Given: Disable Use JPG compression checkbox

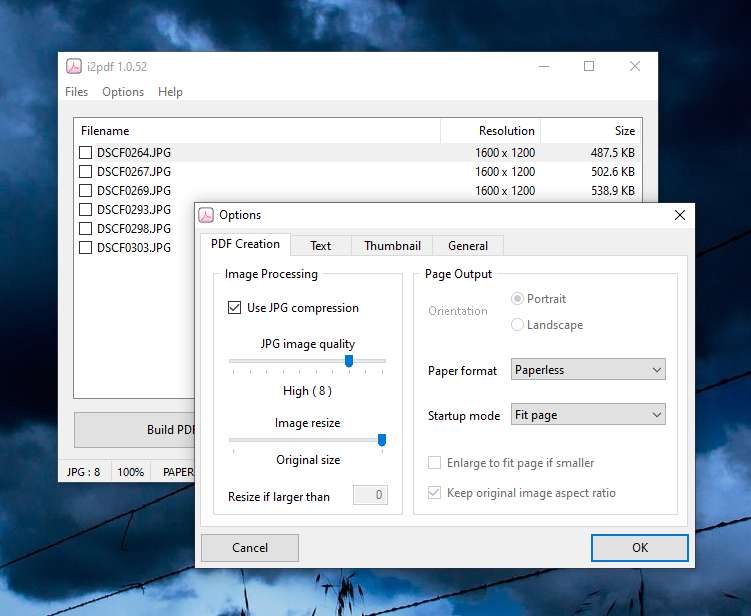Looking at the screenshot, I should 234,308.
